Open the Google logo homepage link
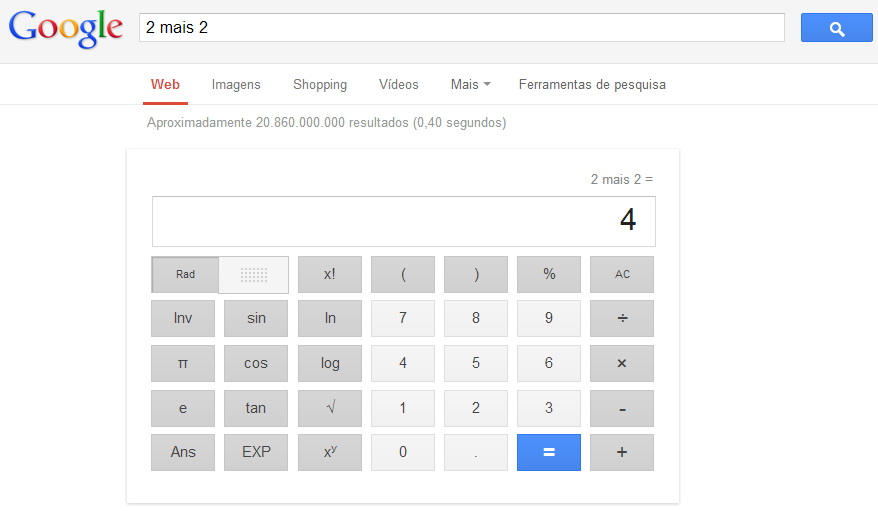The height and width of the screenshot is (511, 878). [x=66, y=29]
